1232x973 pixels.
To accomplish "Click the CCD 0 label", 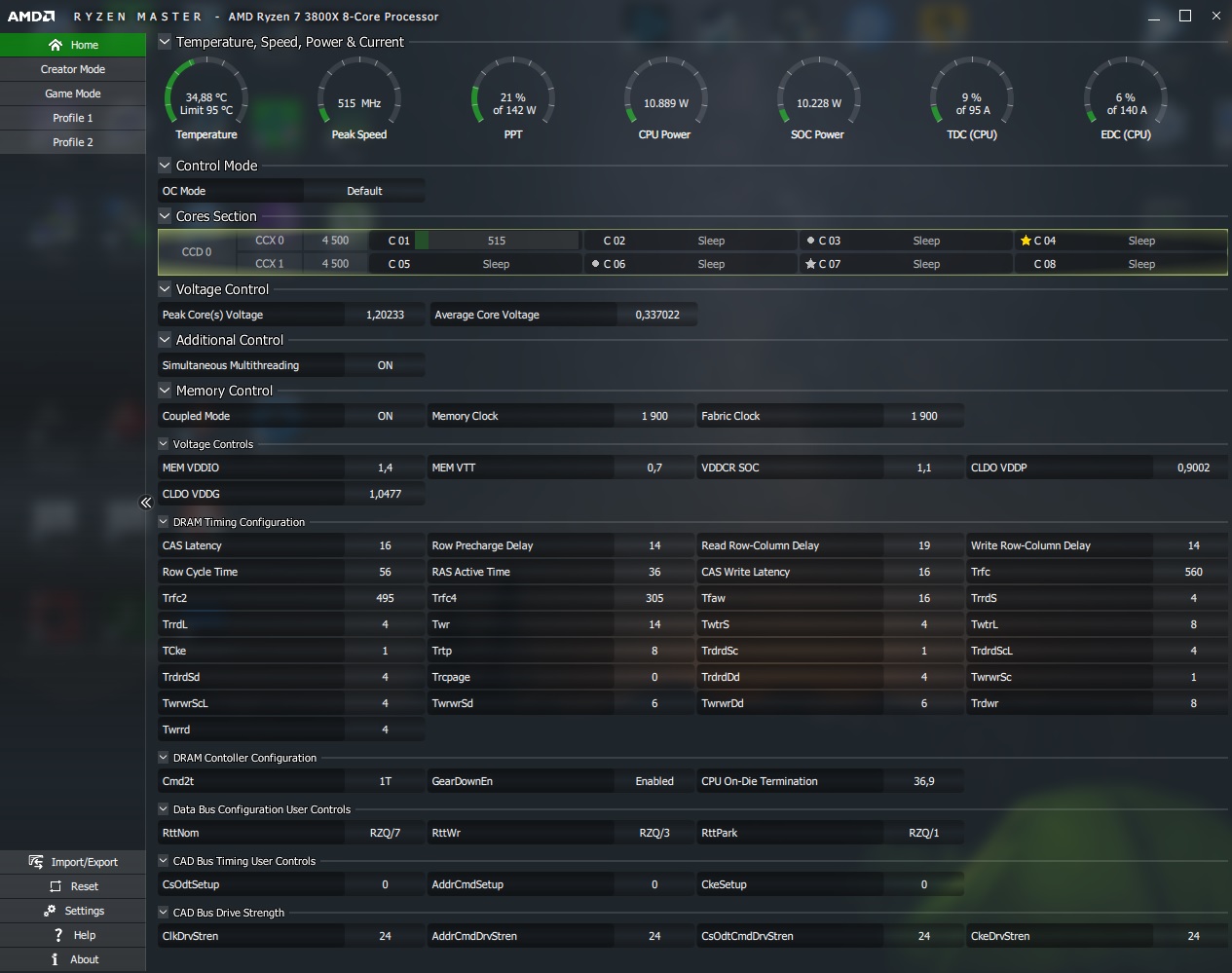I will point(197,251).
